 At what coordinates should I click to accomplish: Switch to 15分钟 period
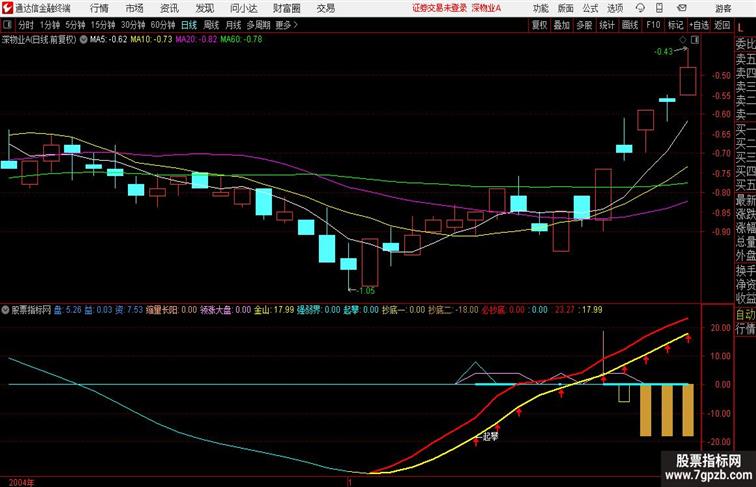[103, 25]
